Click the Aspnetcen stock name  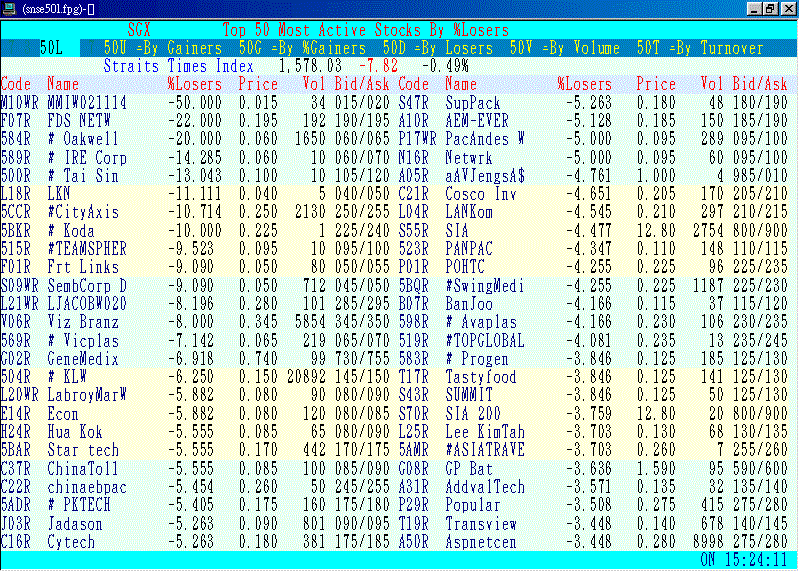pyautogui.click(x=481, y=542)
